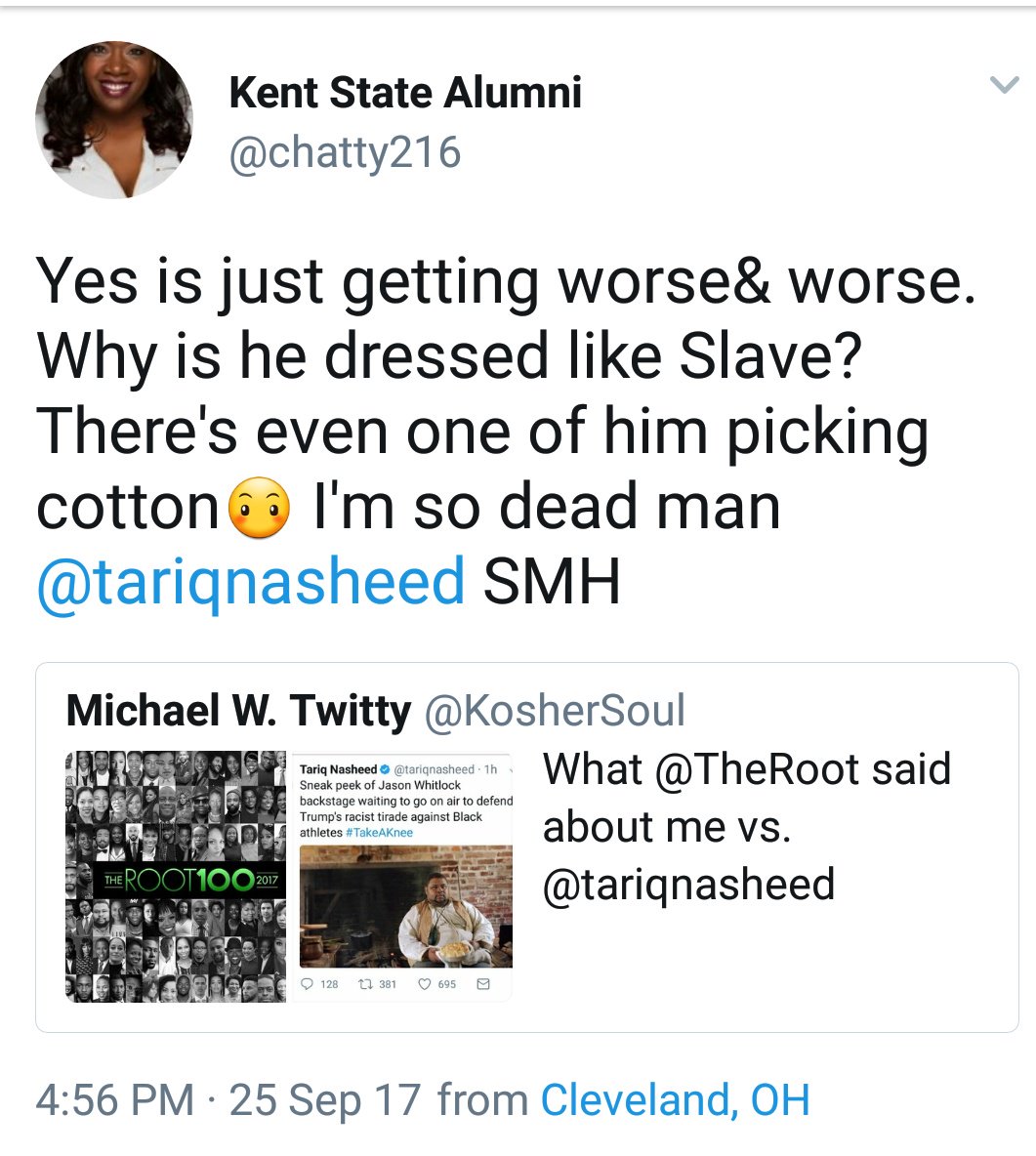The height and width of the screenshot is (1156, 1036).
Task: Select the 25 Sep 17 date text
Action: pos(324,1100)
